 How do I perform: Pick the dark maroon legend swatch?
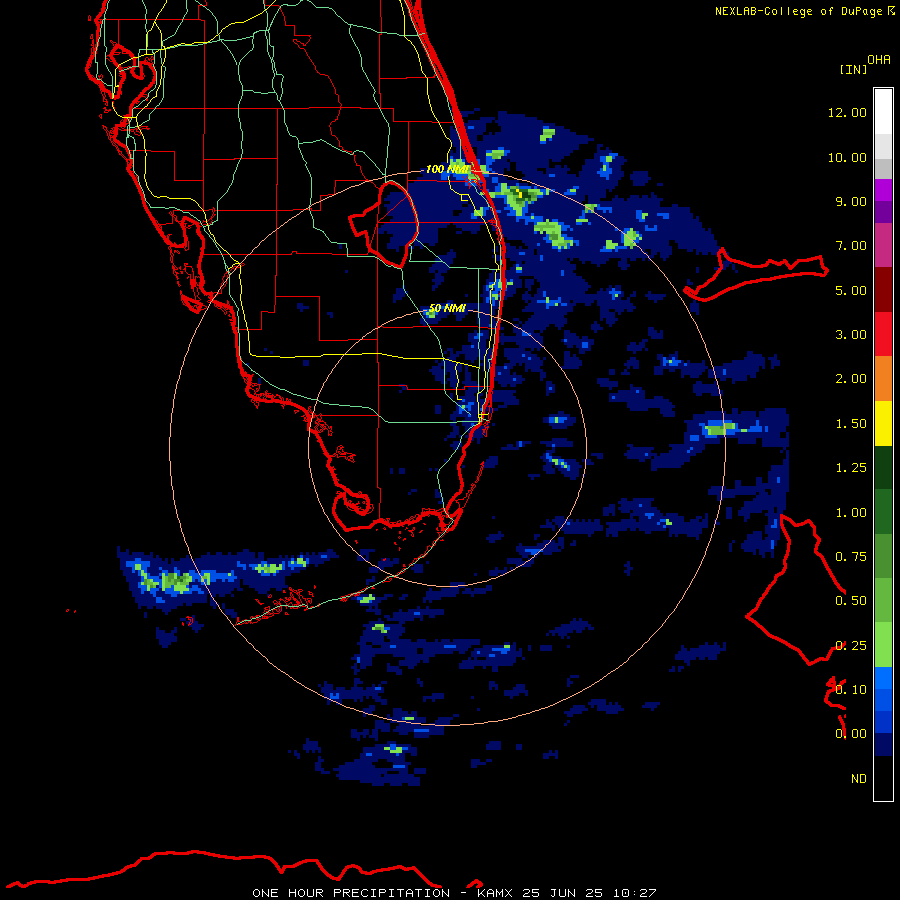click(883, 290)
